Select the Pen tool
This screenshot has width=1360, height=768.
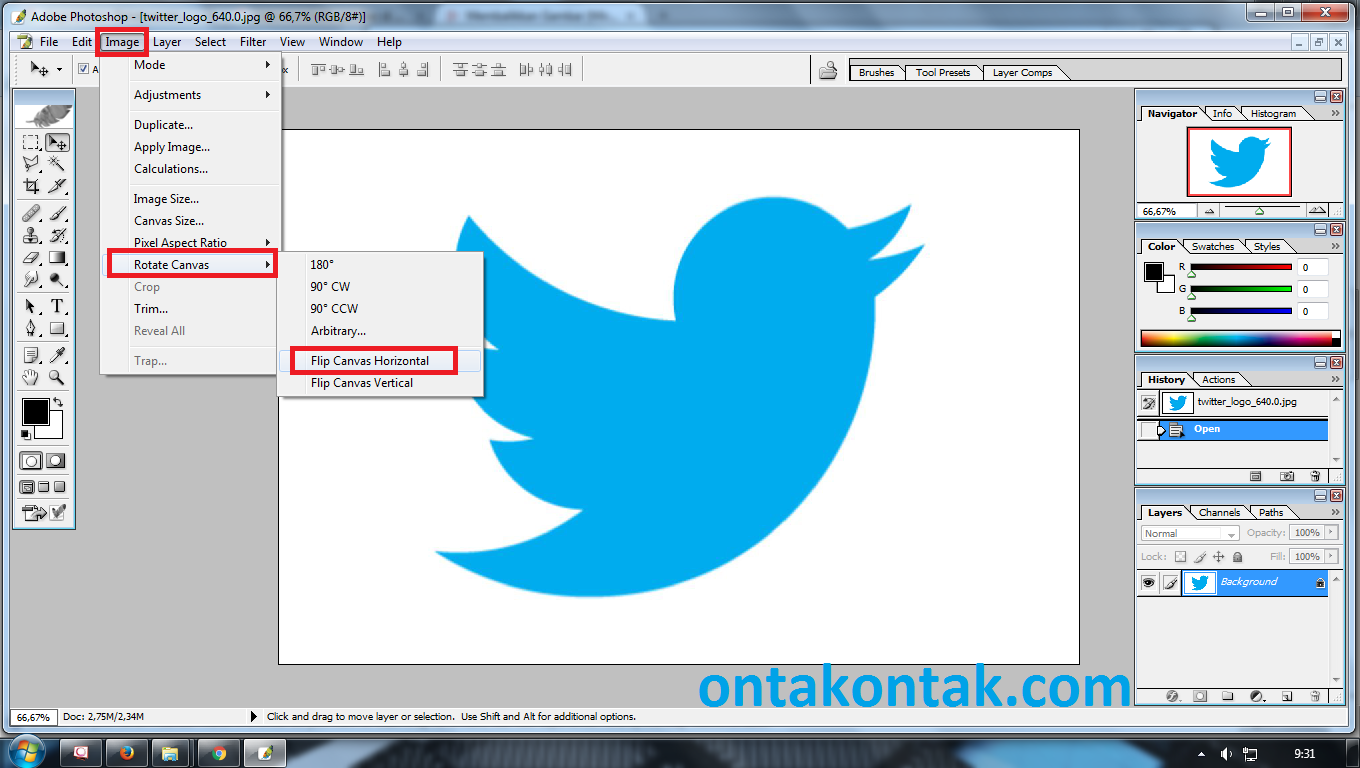tap(30, 327)
